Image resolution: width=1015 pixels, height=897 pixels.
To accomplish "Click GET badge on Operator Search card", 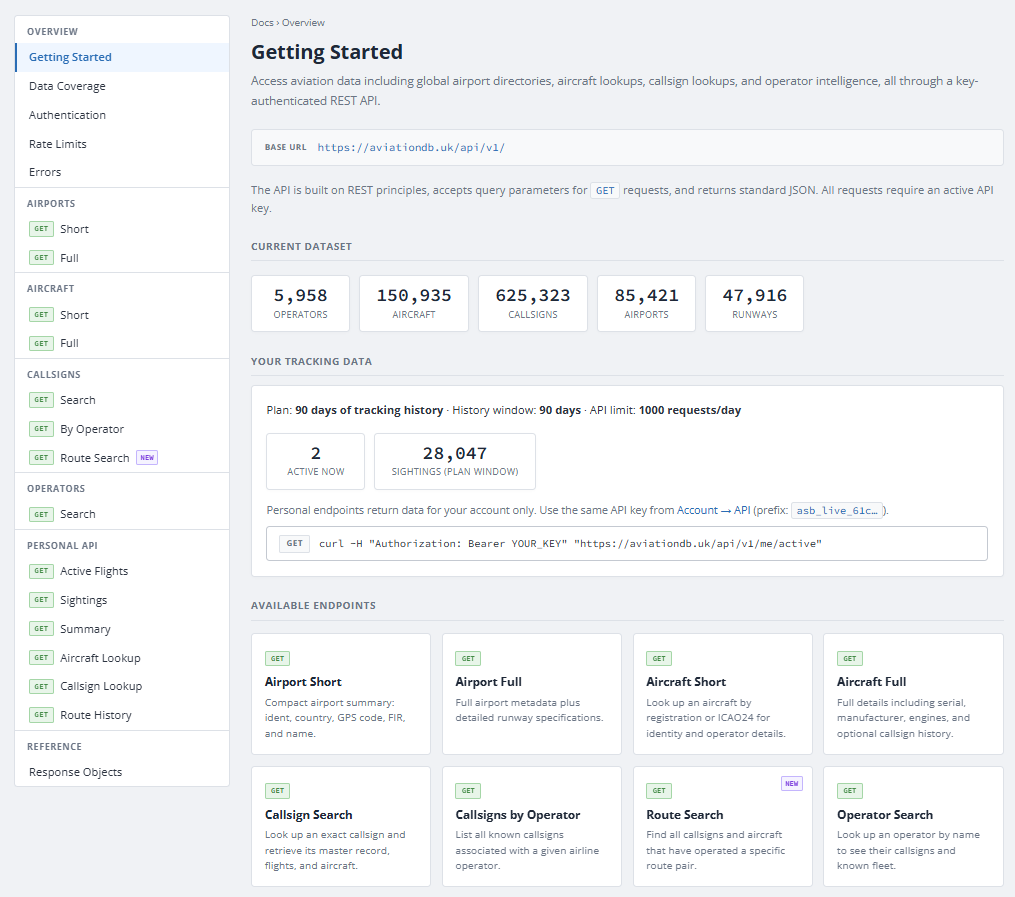I will (849, 791).
